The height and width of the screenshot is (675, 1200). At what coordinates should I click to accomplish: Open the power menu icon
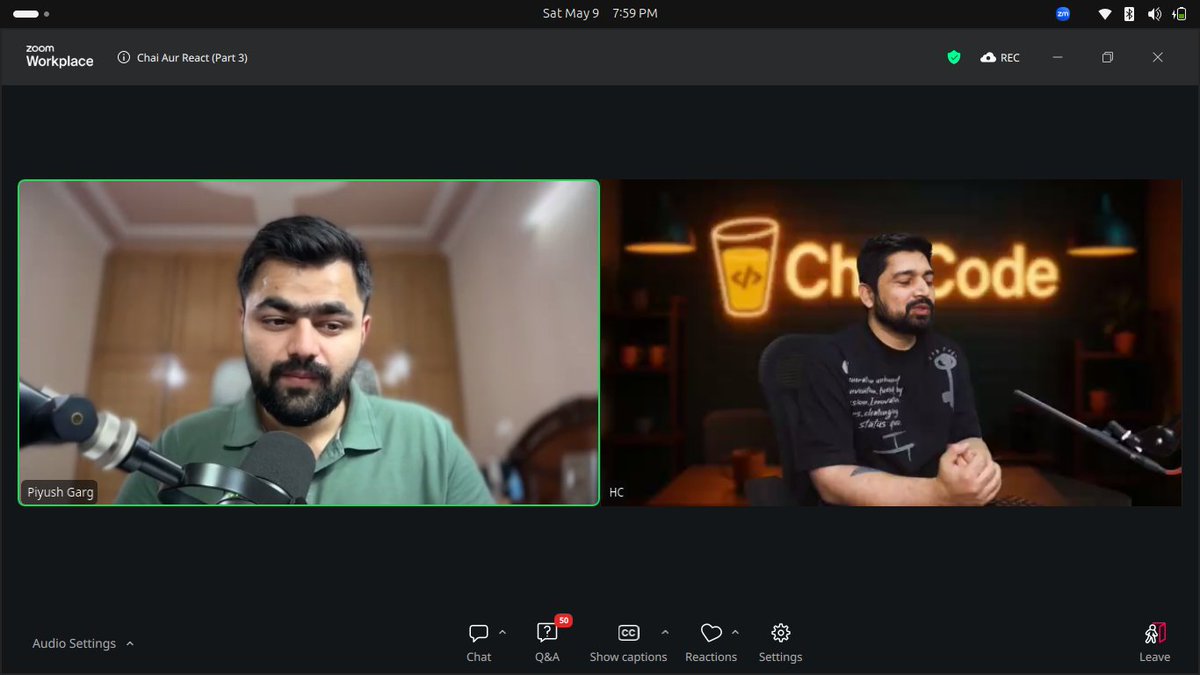1181,14
